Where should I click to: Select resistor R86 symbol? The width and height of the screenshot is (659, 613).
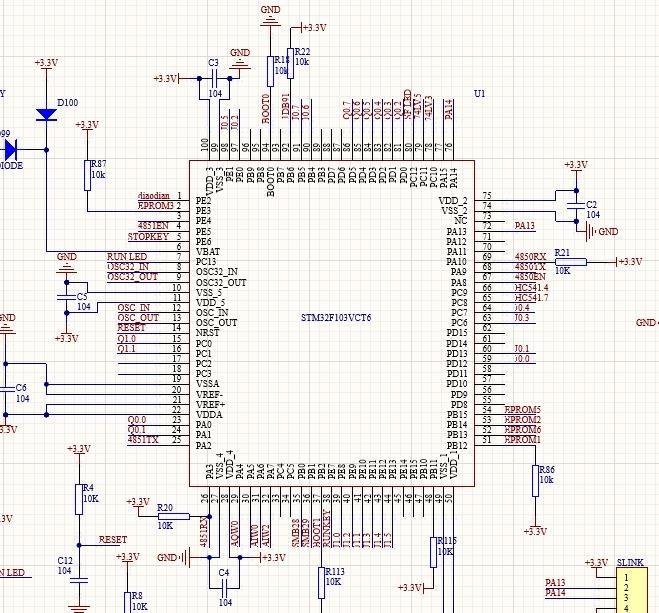coord(535,481)
